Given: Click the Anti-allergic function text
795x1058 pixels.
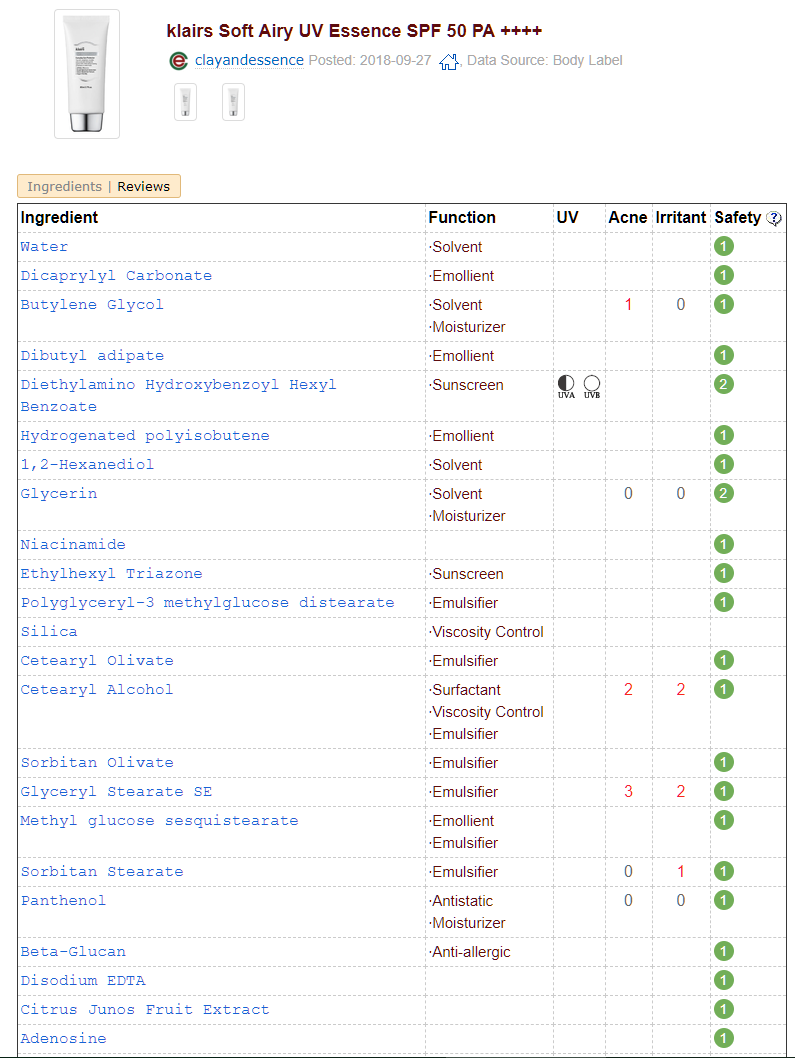Looking at the screenshot, I should pos(470,952).
